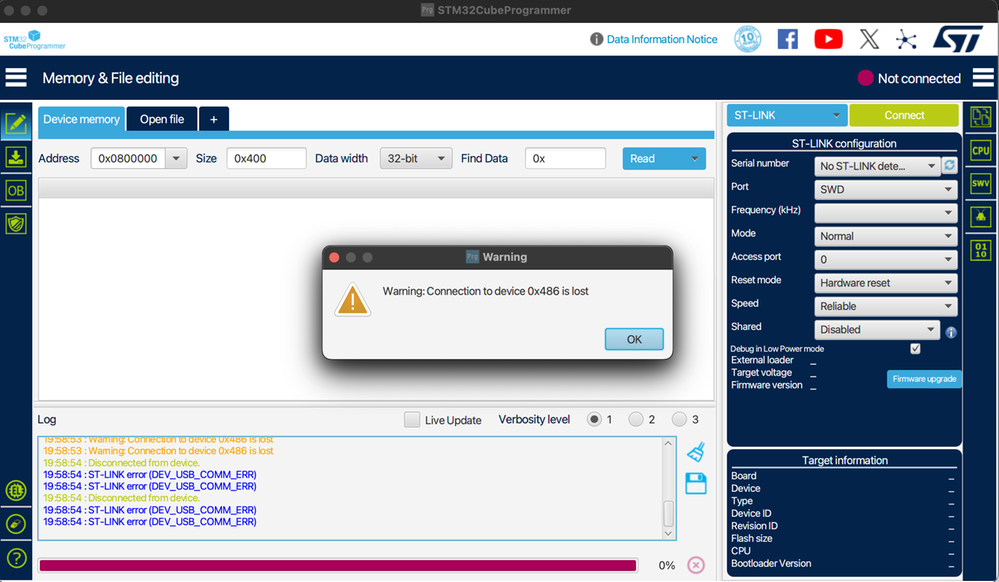This screenshot has width=999, height=582.
Task: Click the eraser full chip erase icon
Action: click(16, 524)
